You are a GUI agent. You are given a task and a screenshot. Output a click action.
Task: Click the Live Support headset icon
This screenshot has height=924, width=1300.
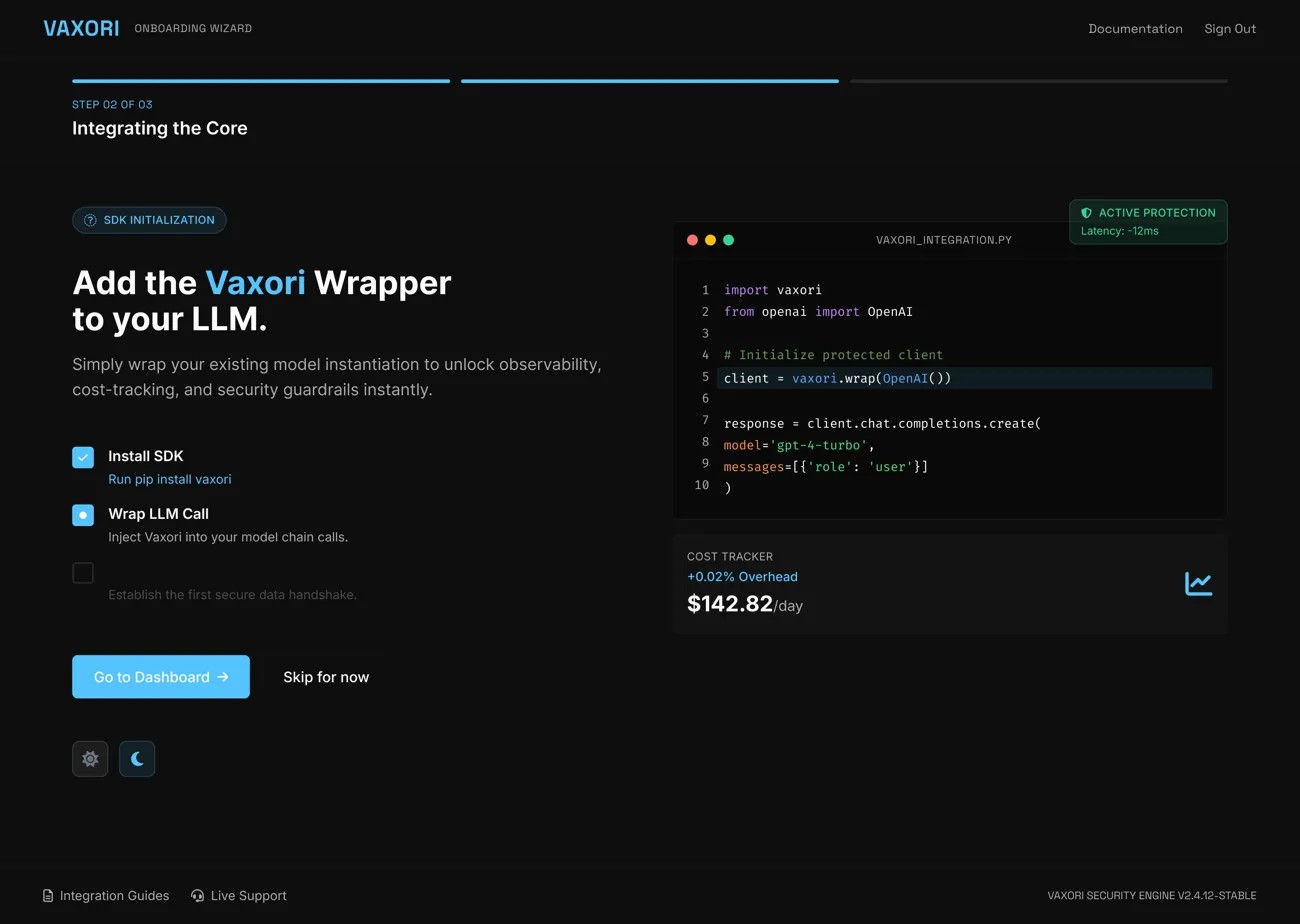198,896
